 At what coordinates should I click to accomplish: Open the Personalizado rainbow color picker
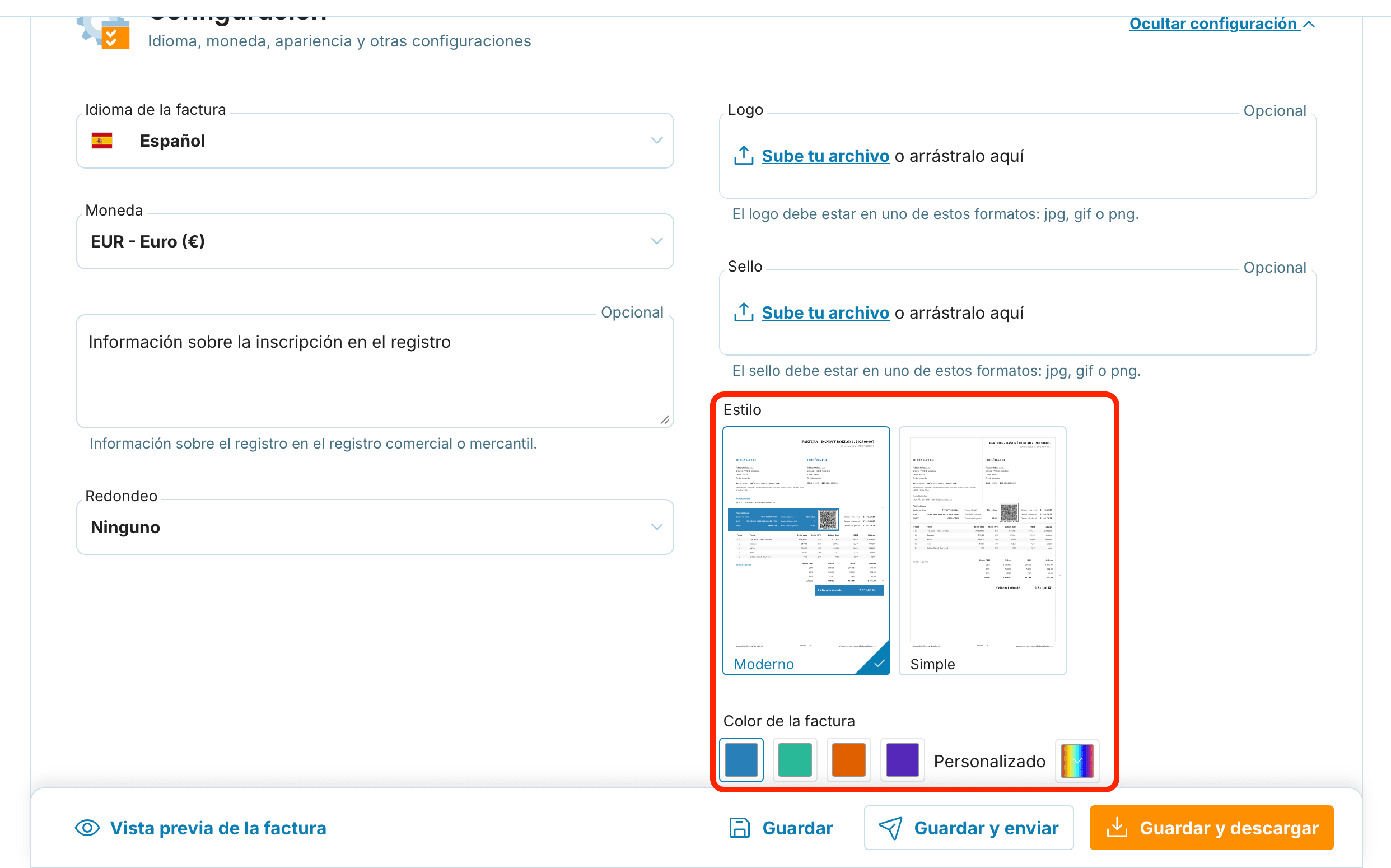point(1077,760)
